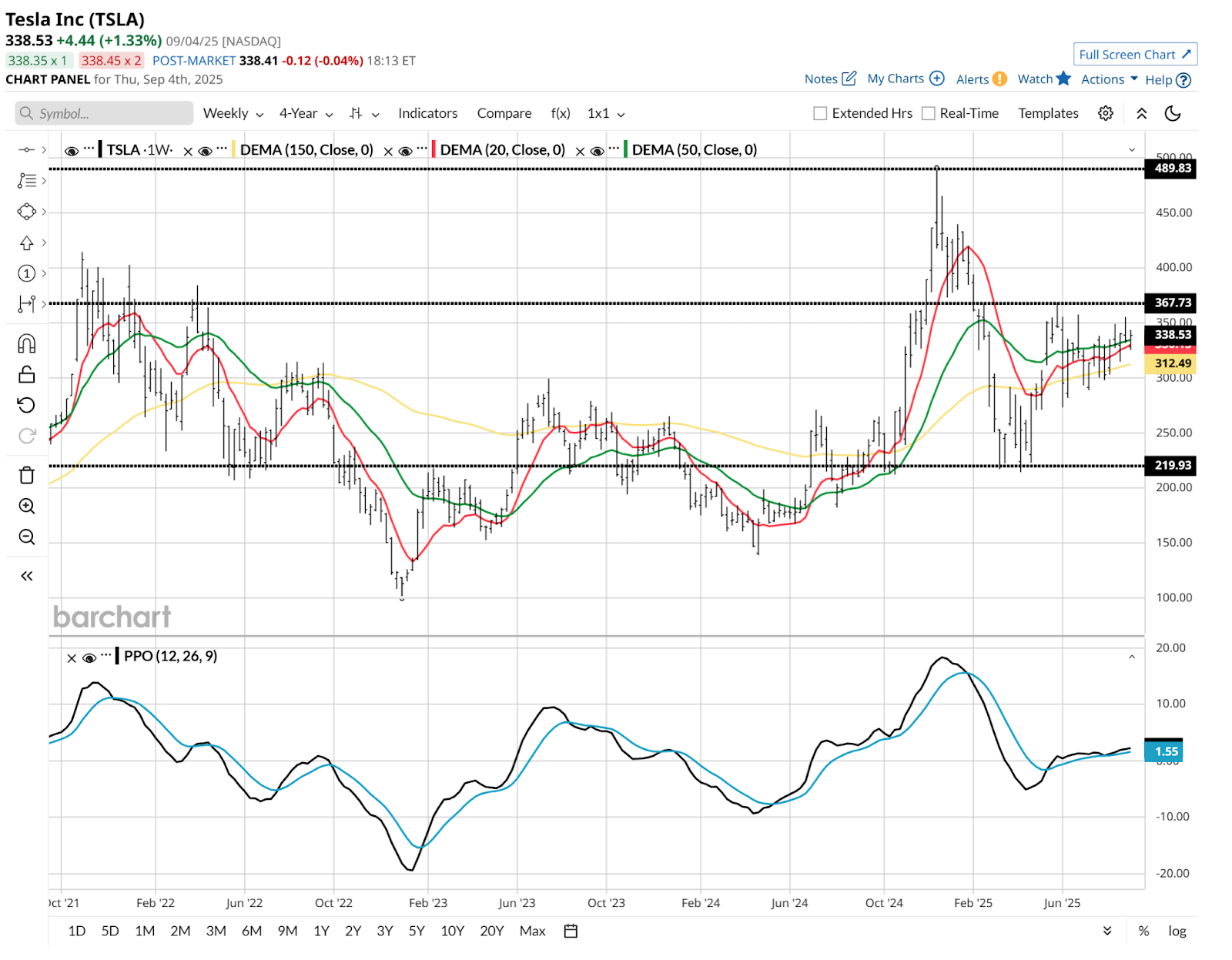Zoom out of the chart

point(26,537)
